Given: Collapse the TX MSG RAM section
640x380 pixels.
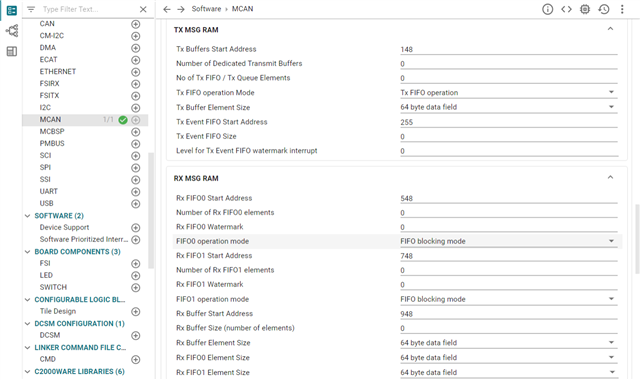Looking at the screenshot, I should [x=610, y=29].
